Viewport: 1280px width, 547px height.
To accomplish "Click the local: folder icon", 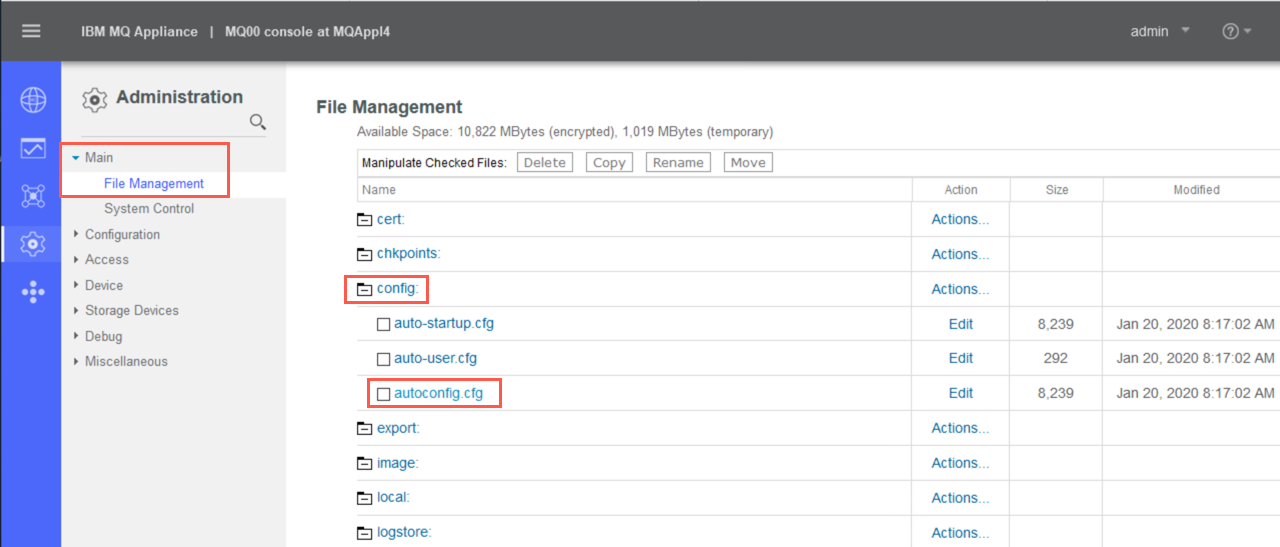I will pyautogui.click(x=364, y=498).
